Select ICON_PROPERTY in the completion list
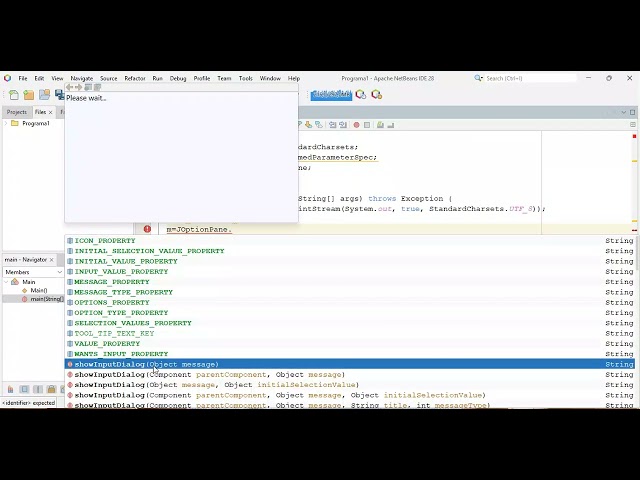This screenshot has width=640, height=480. click(350, 240)
